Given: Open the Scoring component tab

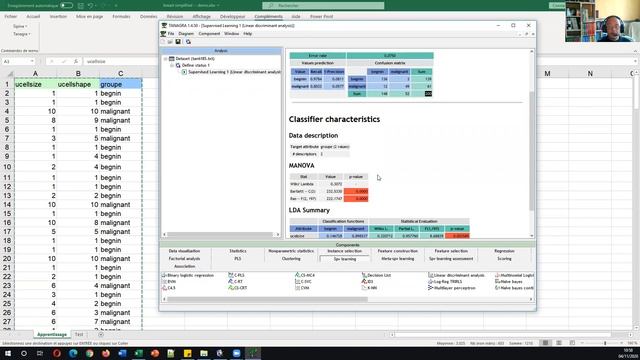Looking at the screenshot, I should click(x=504, y=259).
